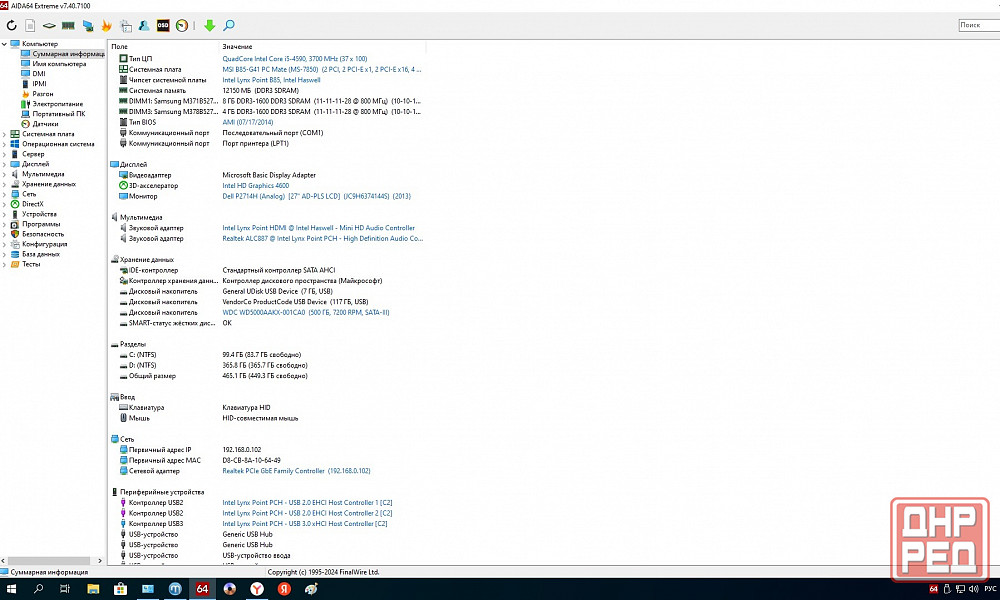Select Разгон in the sidebar tree

click(x=43, y=94)
